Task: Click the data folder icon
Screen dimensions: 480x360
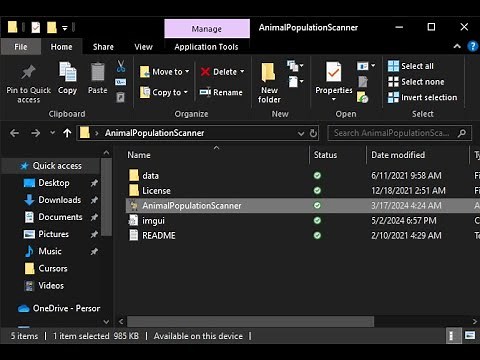Action: click(x=134, y=175)
